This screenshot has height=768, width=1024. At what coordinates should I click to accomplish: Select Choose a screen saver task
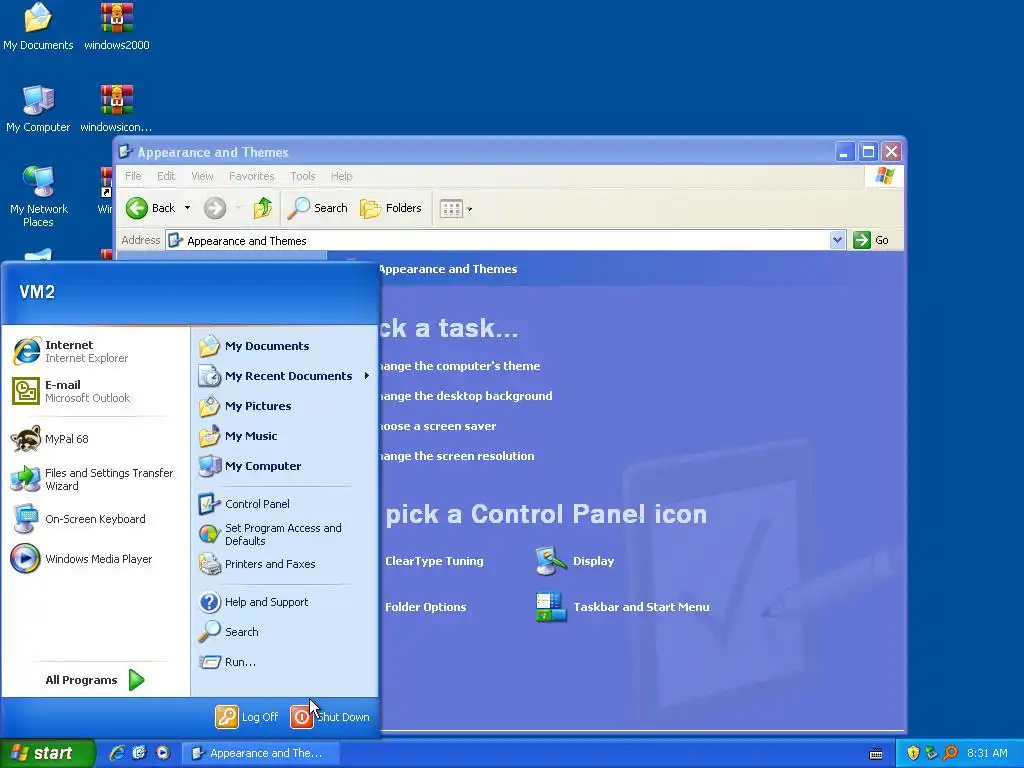[438, 426]
